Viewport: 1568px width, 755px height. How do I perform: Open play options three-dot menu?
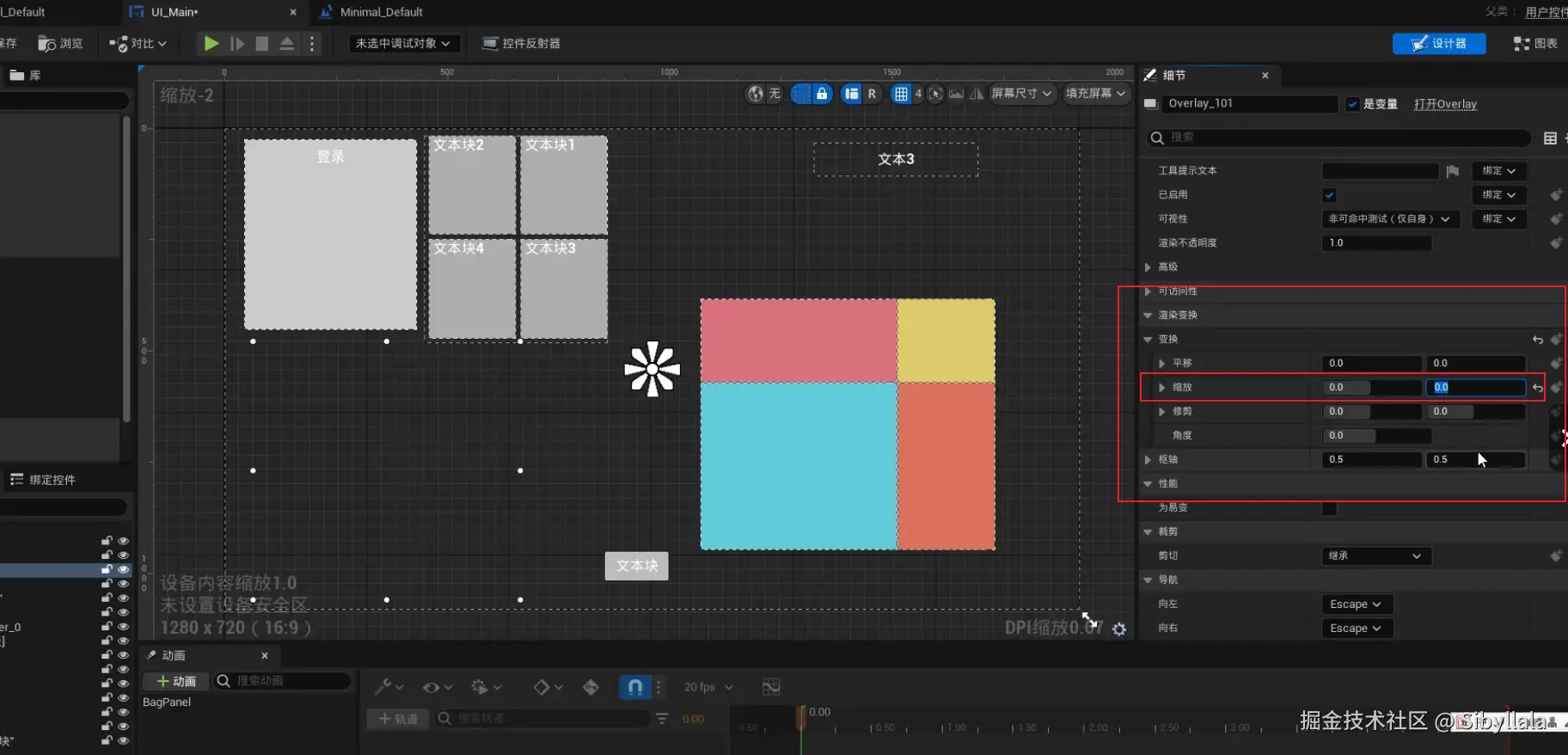(x=312, y=43)
